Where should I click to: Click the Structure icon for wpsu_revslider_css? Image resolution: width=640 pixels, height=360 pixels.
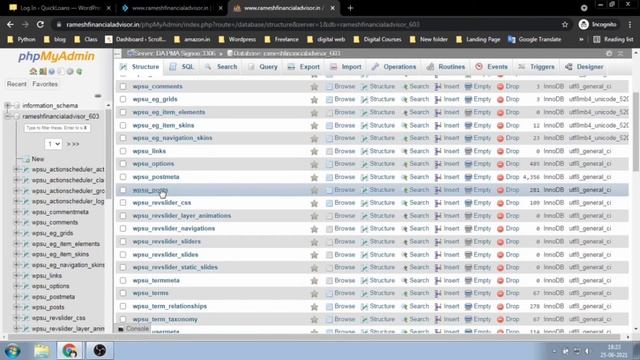364,203
